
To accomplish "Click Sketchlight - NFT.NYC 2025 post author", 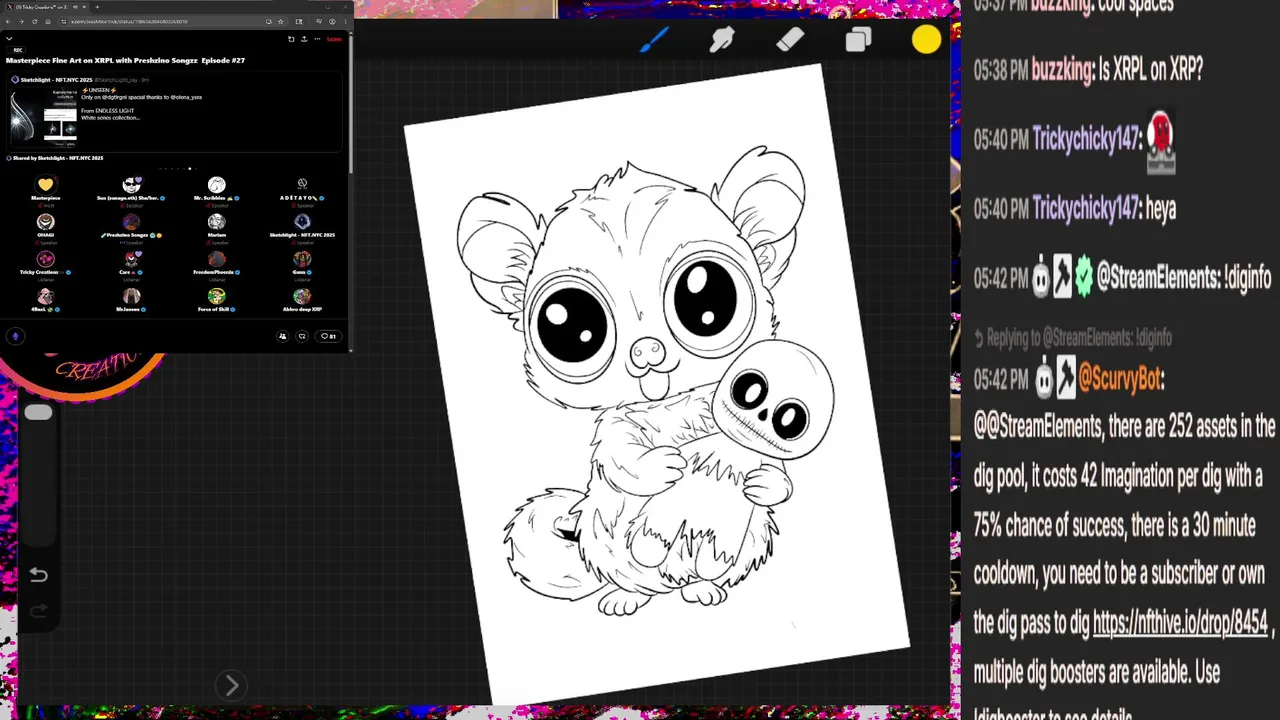I will click(x=56, y=79).
